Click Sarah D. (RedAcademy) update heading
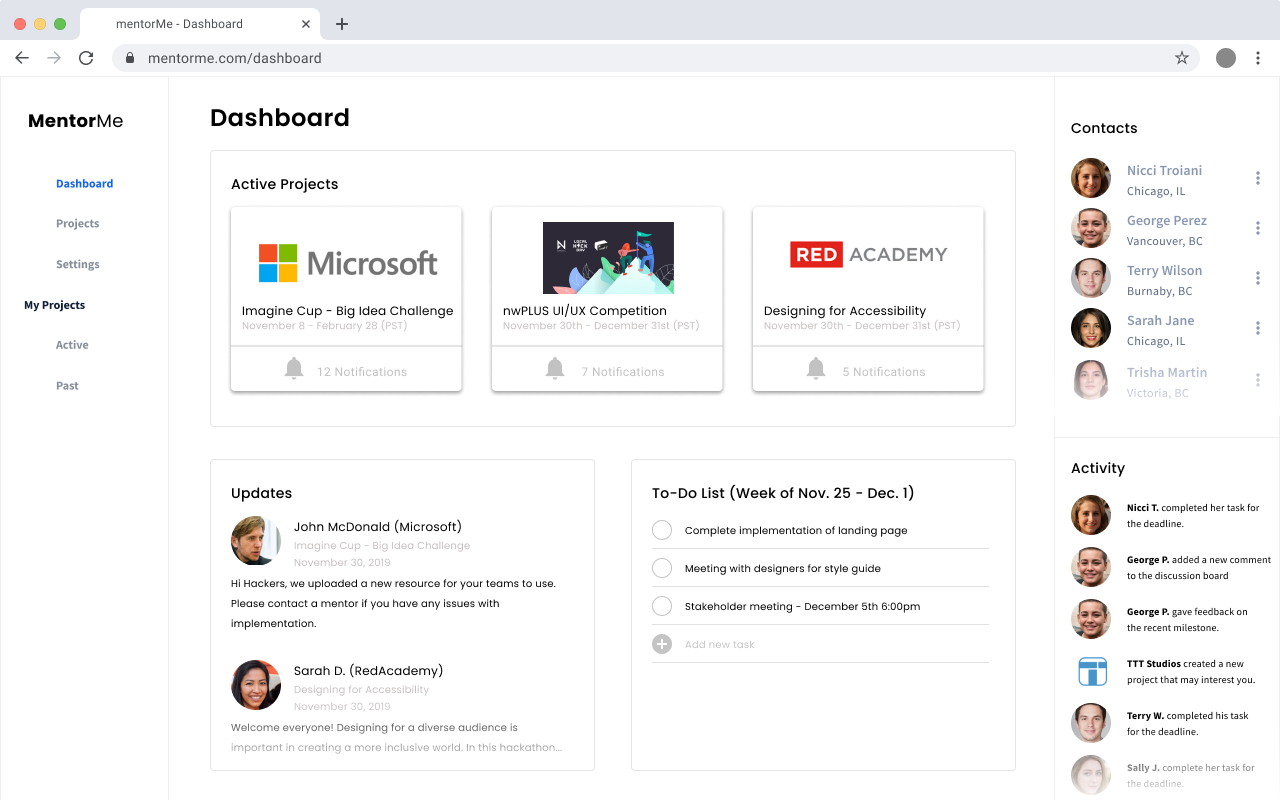Image resolution: width=1280 pixels, height=800 pixels. pos(368,671)
